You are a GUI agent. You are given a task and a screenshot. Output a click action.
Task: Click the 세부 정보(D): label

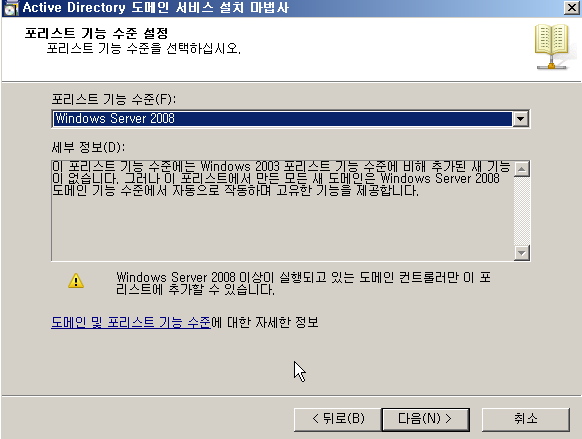coord(88,147)
